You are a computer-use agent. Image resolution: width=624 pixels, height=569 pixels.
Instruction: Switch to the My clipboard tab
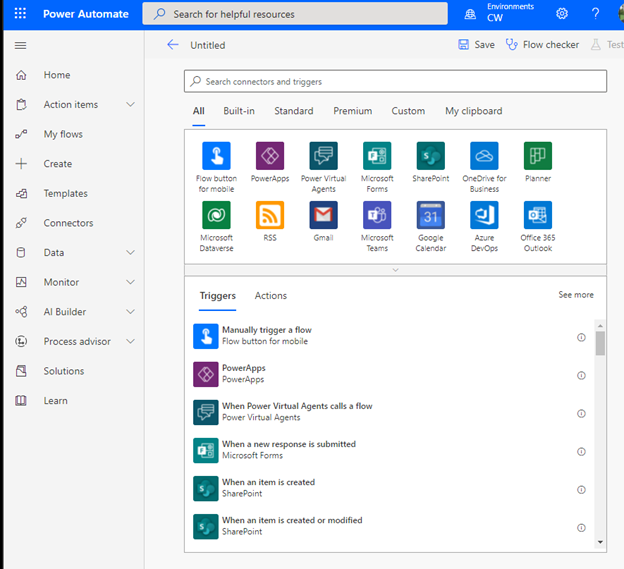[474, 111]
